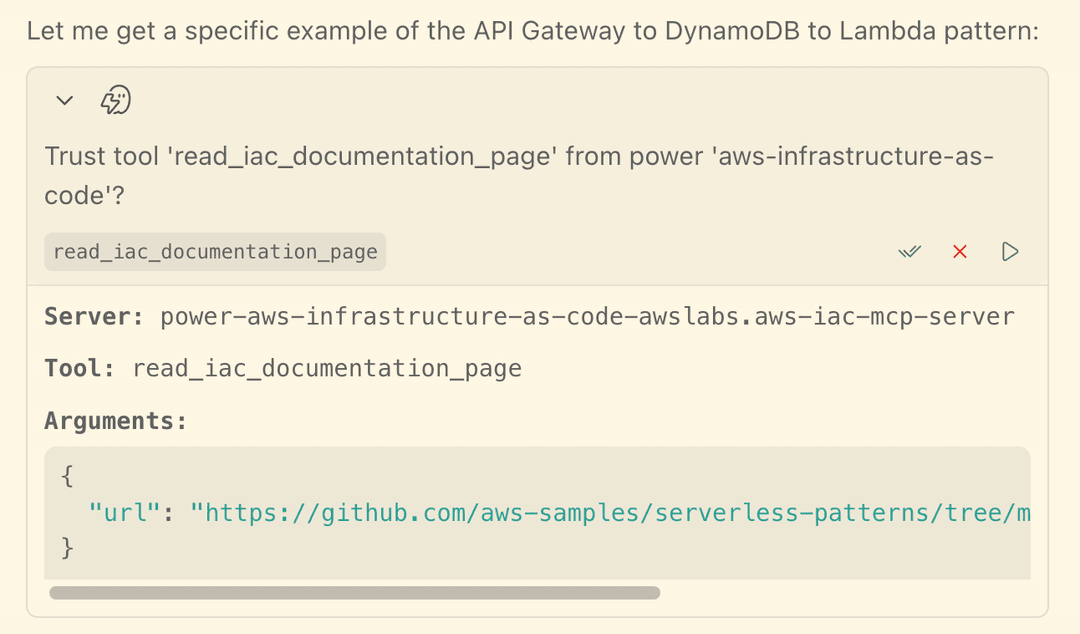Click the "url" key in JSON arguments
The width and height of the screenshot is (1080, 634).
tap(125, 513)
